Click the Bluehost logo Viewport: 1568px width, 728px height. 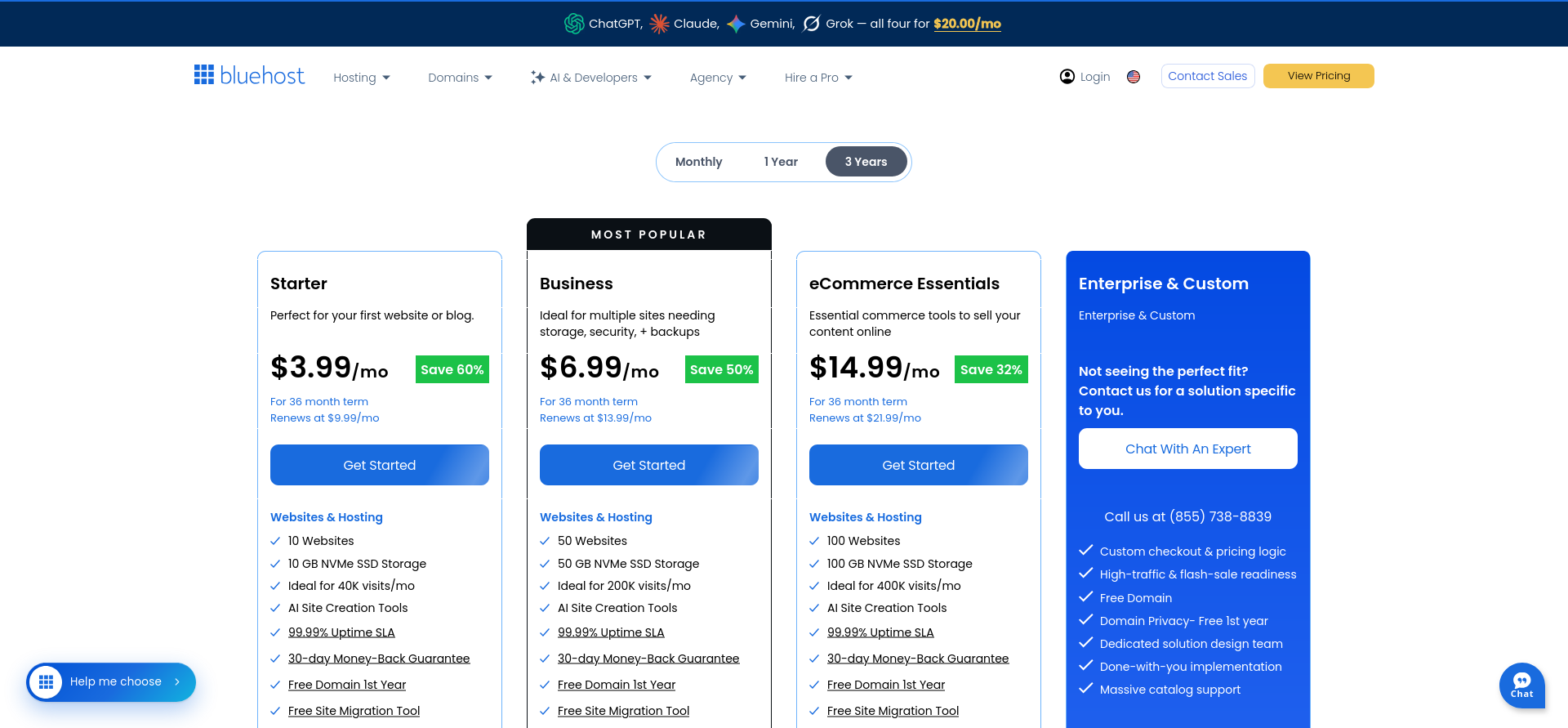click(x=249, y=75)
